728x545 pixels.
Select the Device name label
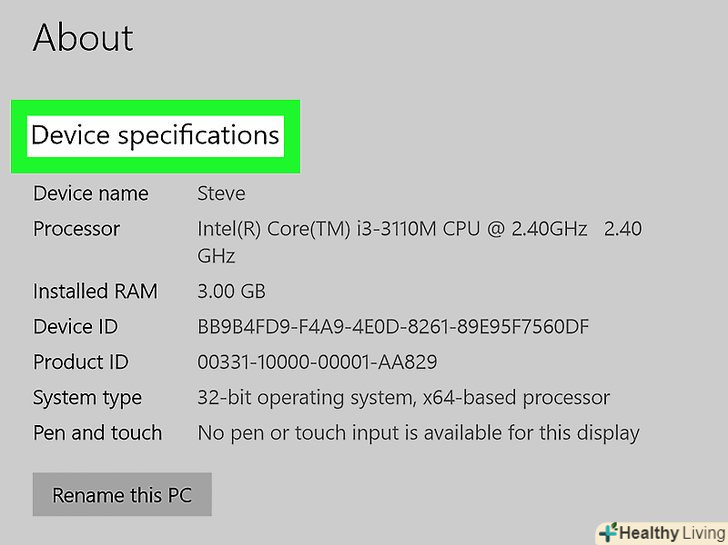tap(90, 193)
